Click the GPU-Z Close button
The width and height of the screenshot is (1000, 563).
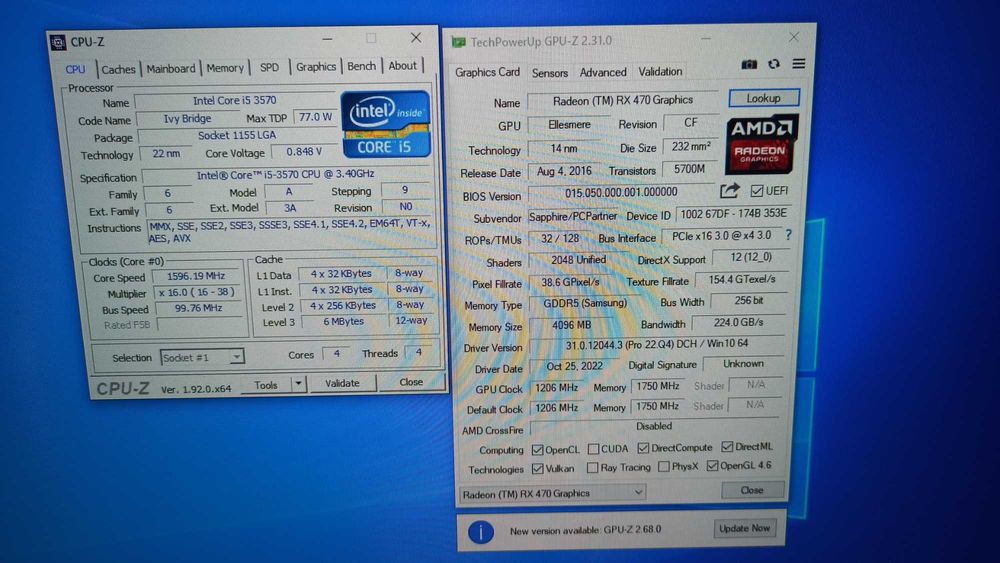pos(752,490)
